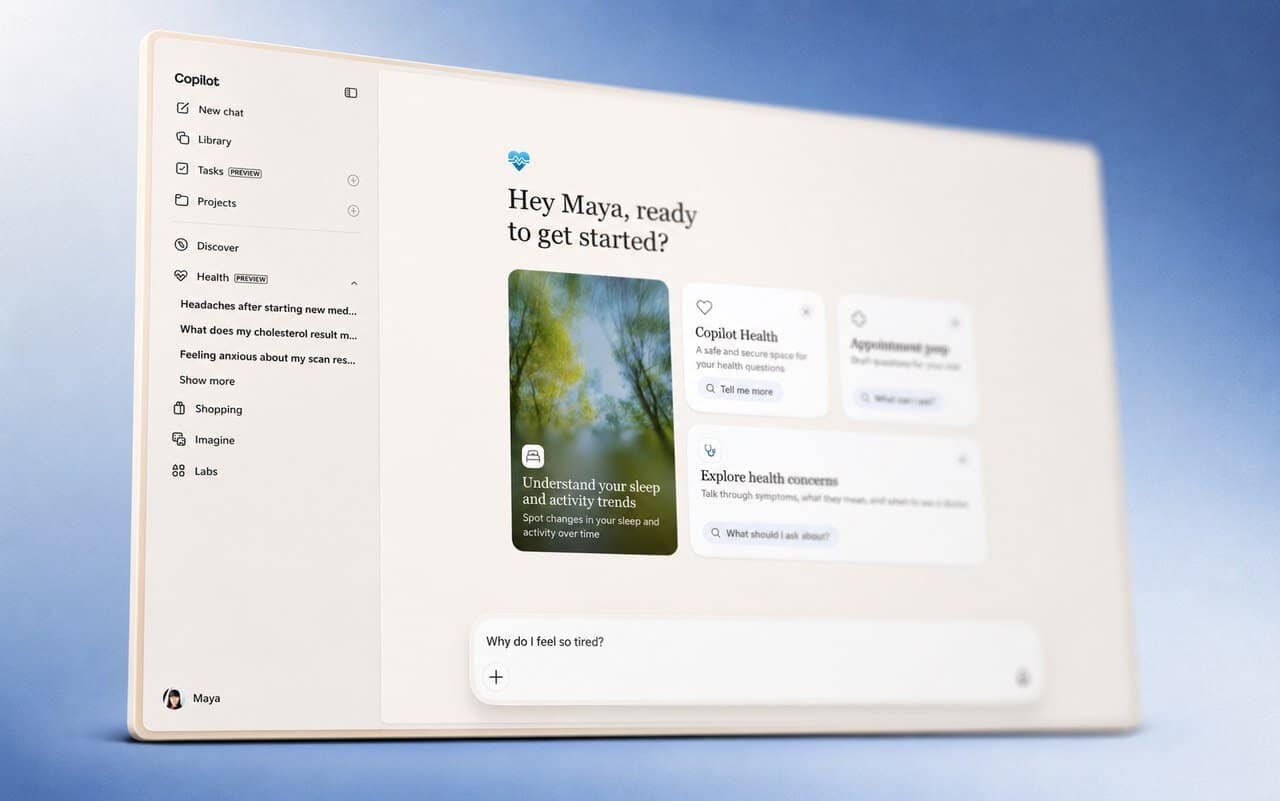The image size is (1280, 801).
Task: Click the Discover compass icon
Action: (x=181, y=245)
